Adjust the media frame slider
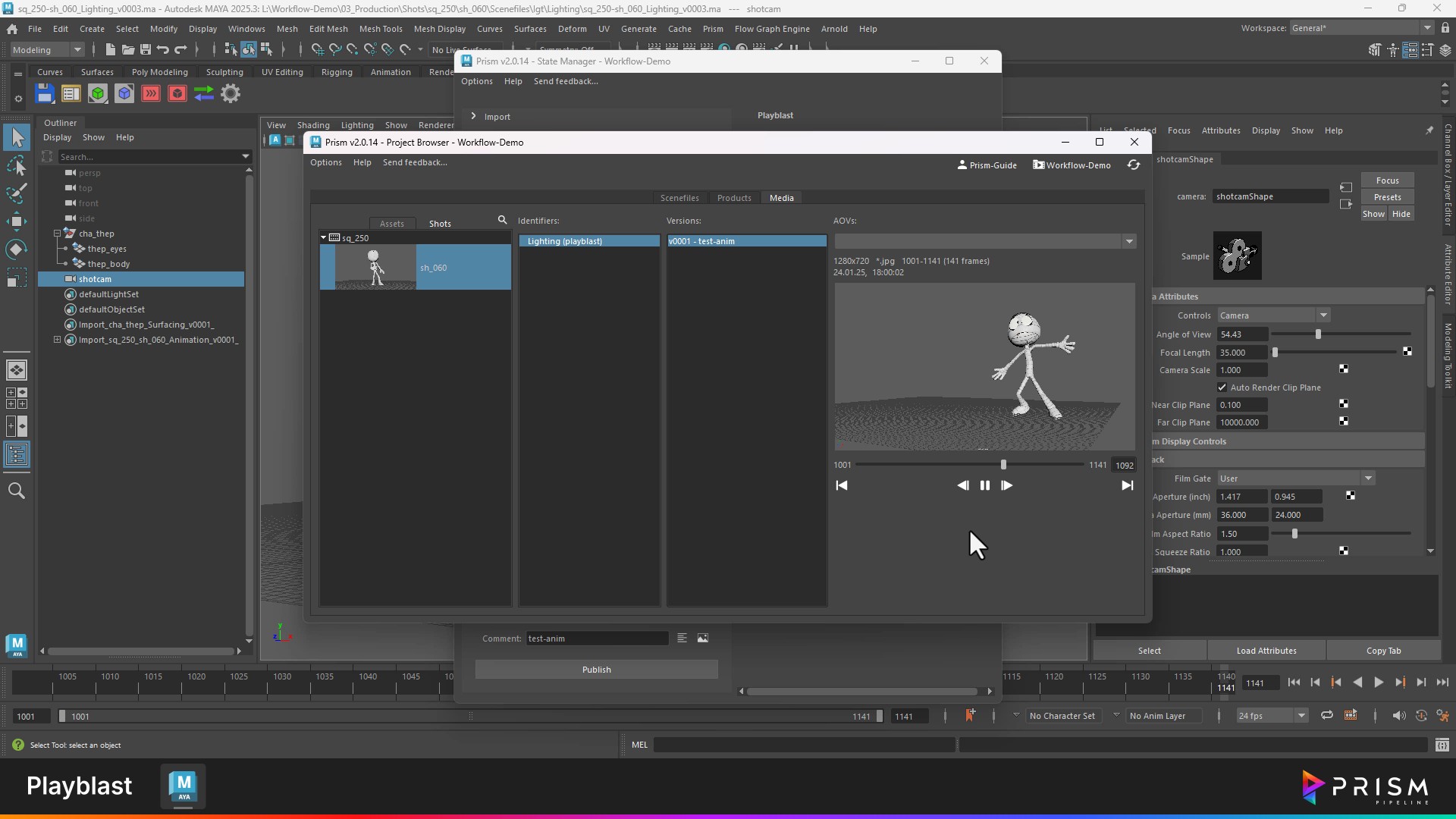Viewport: 1456px width, 819px height. point(1003,464)
